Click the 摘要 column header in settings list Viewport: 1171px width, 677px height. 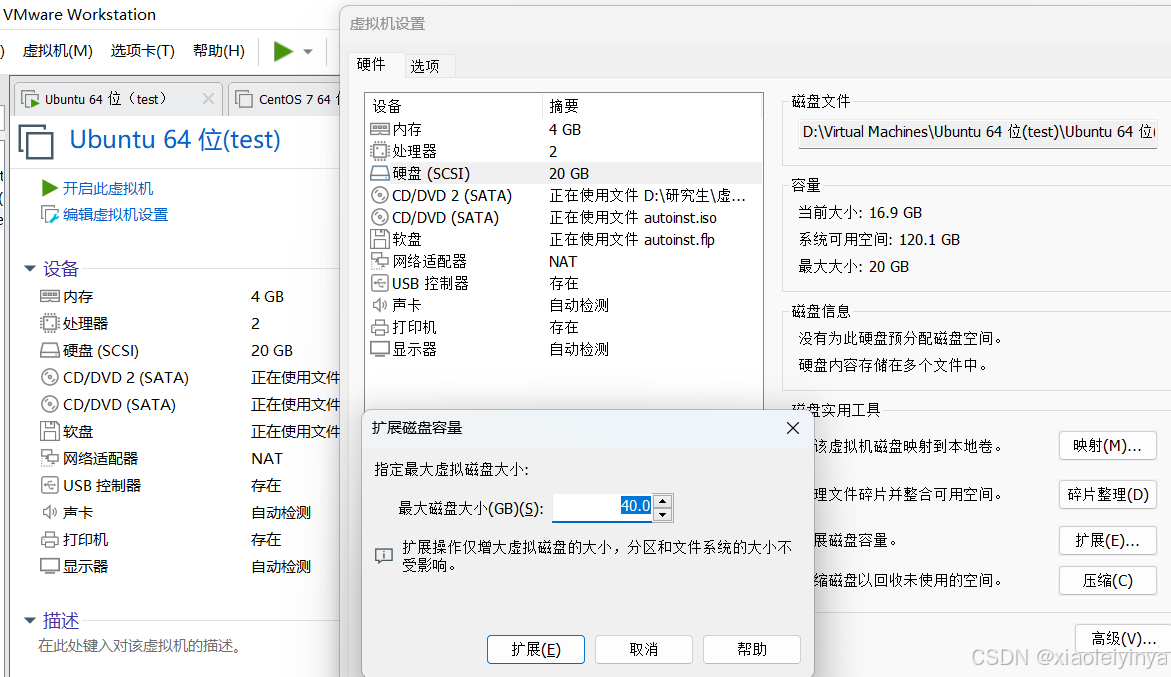(x=652, y=106)
